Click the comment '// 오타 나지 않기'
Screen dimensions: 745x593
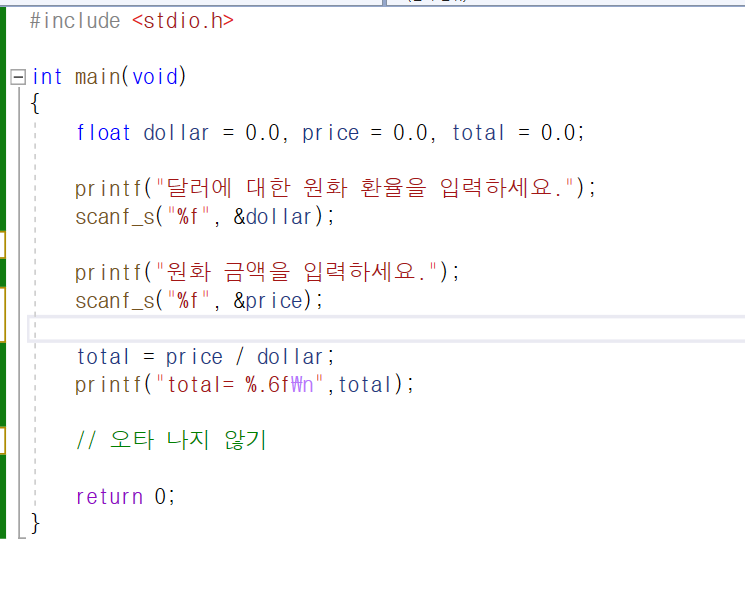pyautogui.click(x=171, y=440)
